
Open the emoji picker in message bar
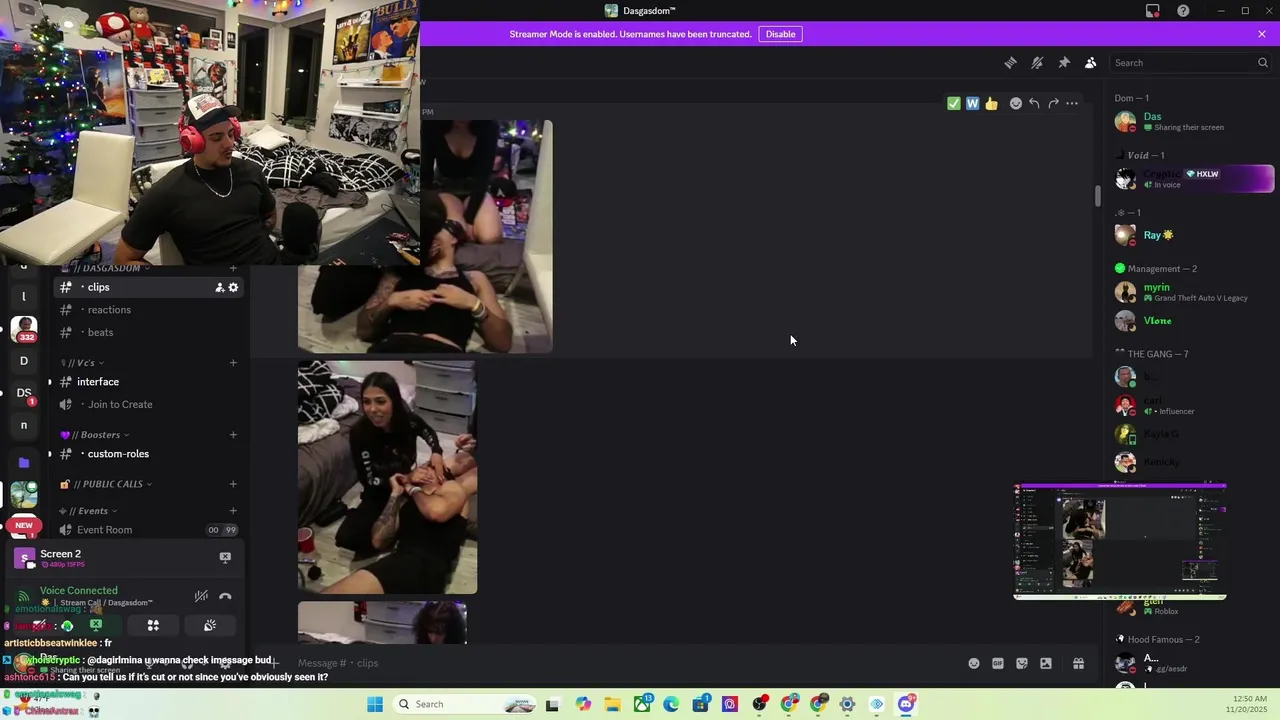(974, 663)
